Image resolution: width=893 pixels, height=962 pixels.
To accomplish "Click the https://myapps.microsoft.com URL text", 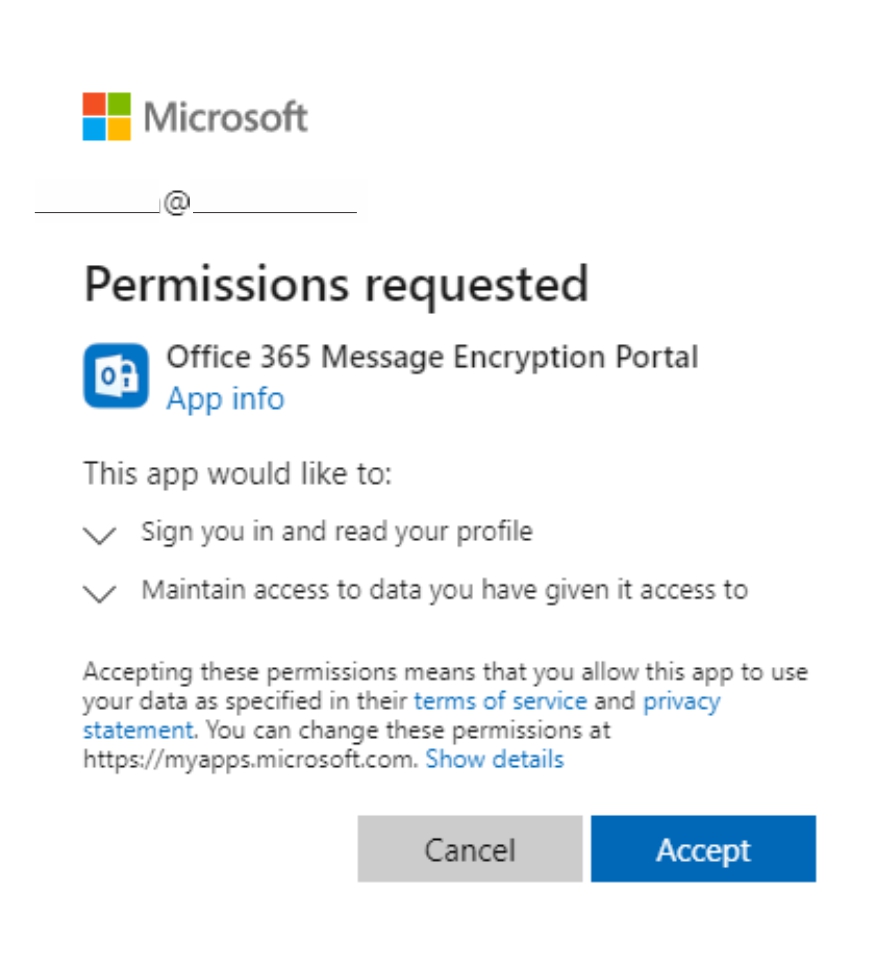I will (x=248, y=760).
